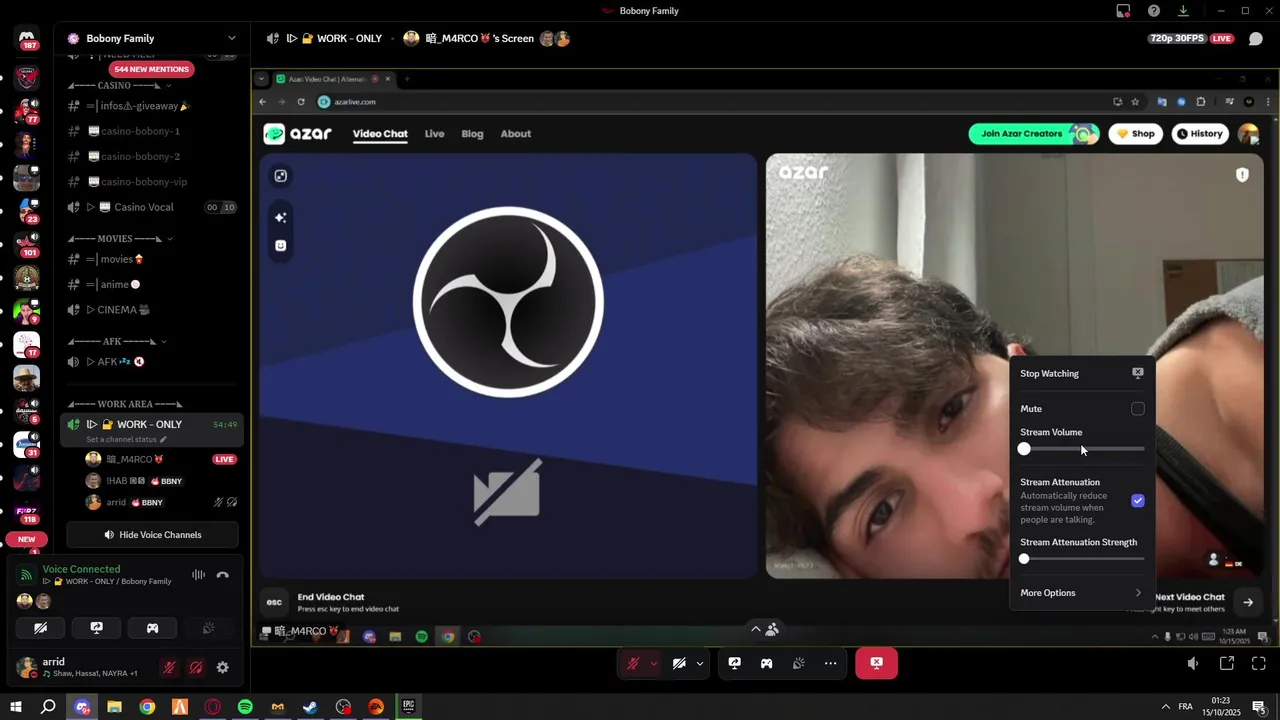Collapse the AFK category
Viewport: 1280px width, 720px height.
[x=117, y=342]
